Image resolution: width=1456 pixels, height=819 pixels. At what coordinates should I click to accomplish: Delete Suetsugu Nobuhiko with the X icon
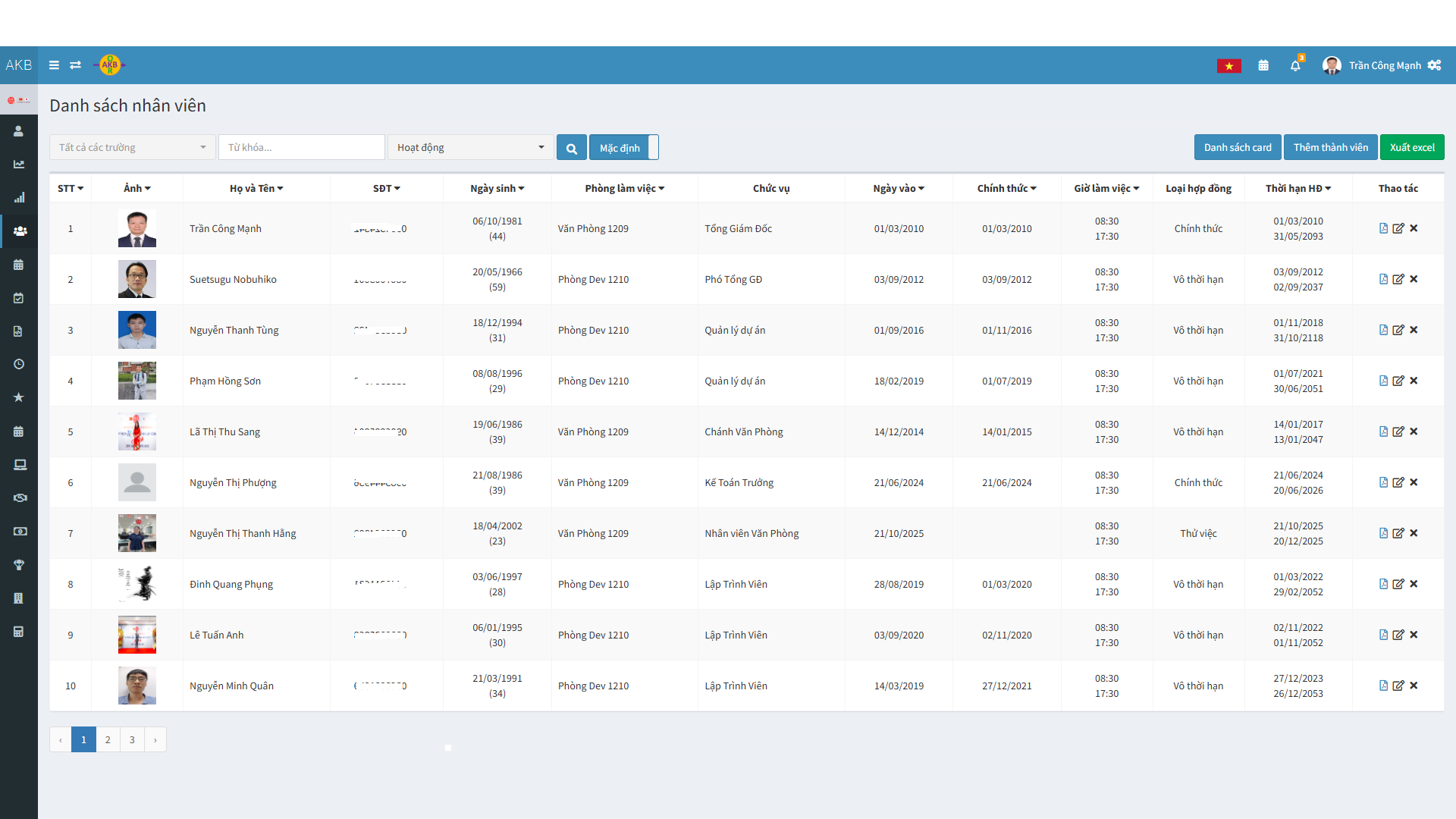point(1414,279)
